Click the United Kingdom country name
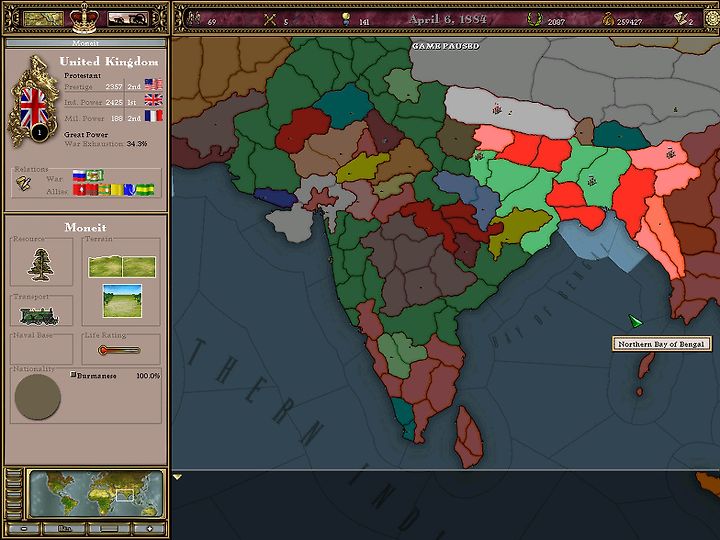 pyautogui.click(x=109, y=62)
